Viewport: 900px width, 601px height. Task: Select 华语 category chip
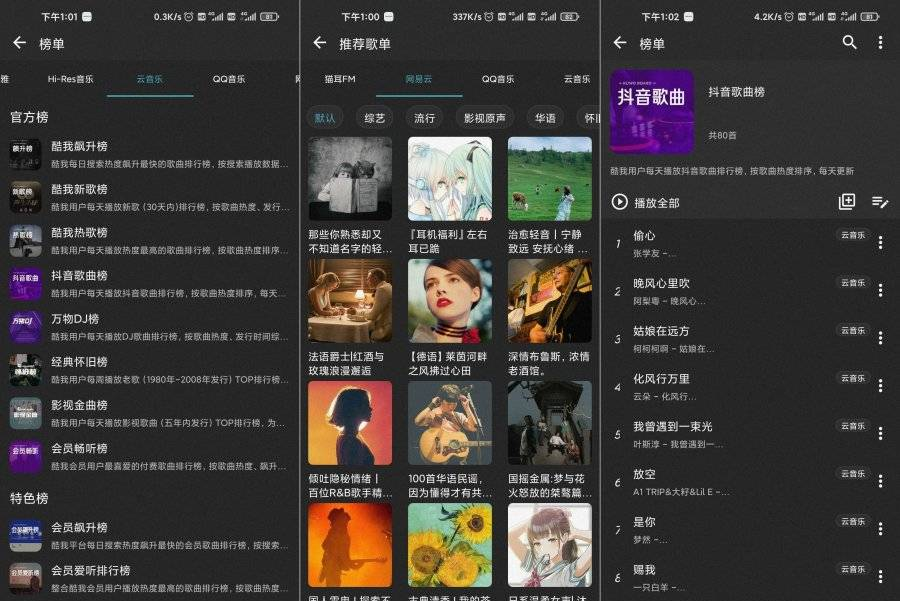pyautogui.click(x=545, y=118)
